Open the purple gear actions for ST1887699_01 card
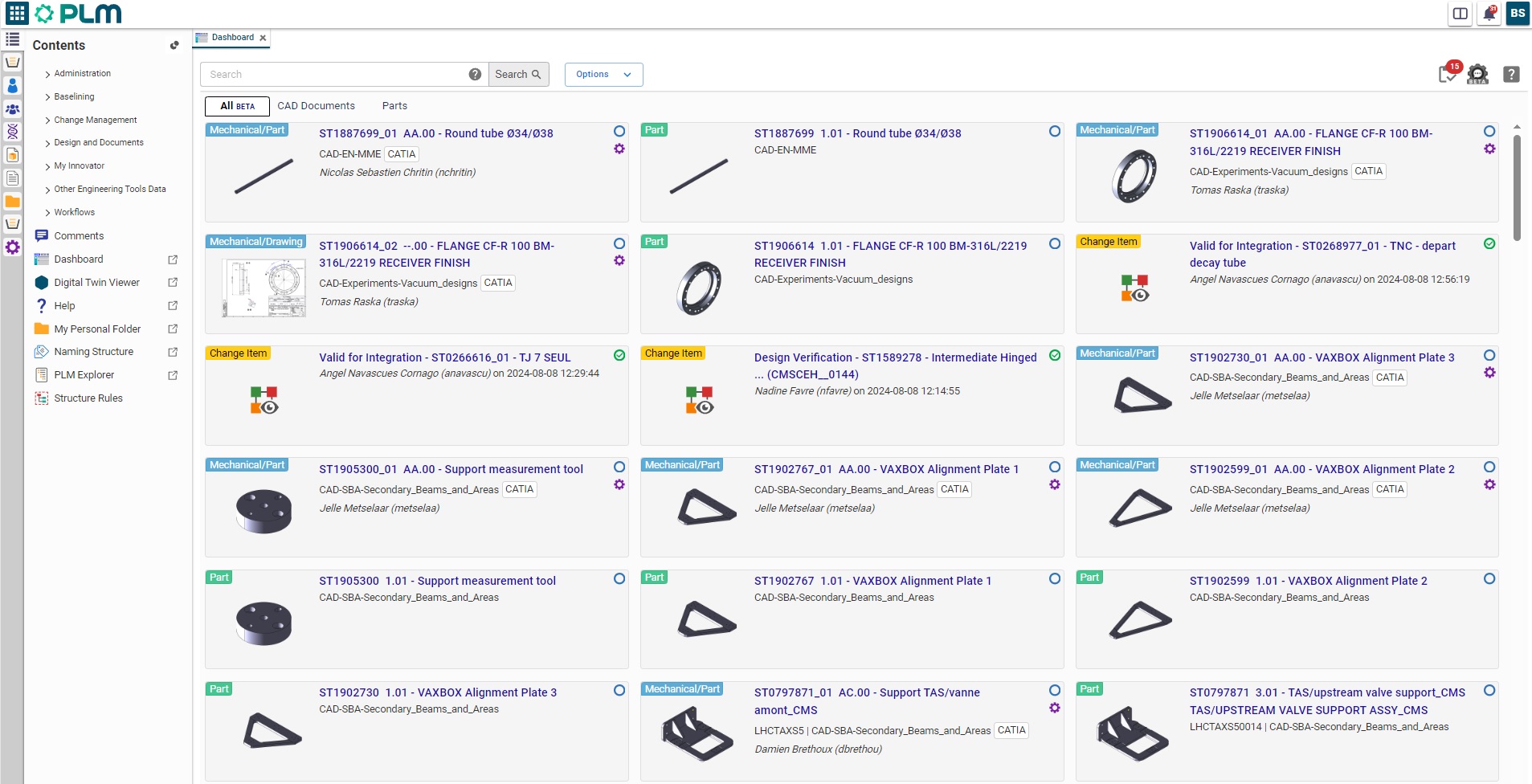The height and width of the screenshot is (784, 1532). [x=619, y=149]
